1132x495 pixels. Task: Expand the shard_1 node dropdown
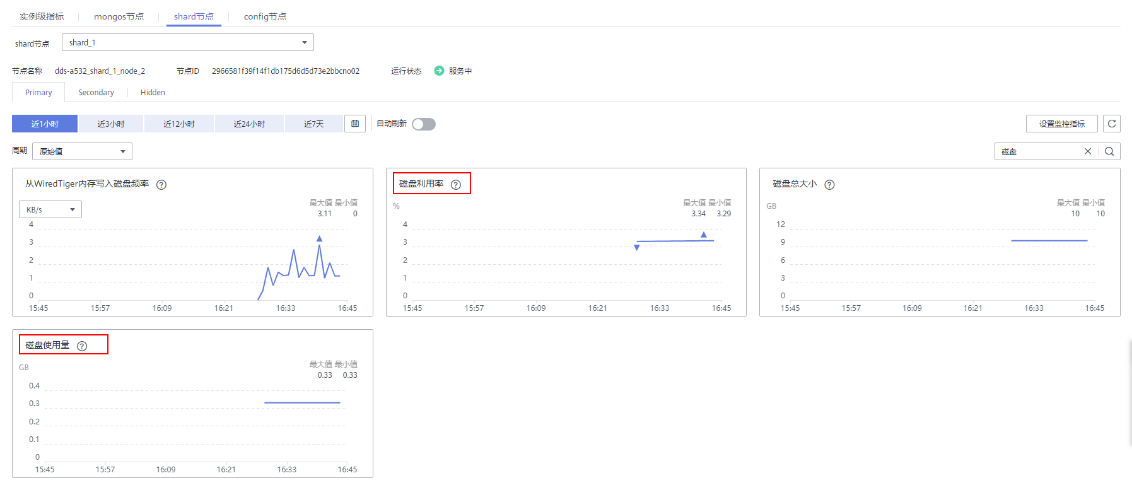[x=188, y=43]
